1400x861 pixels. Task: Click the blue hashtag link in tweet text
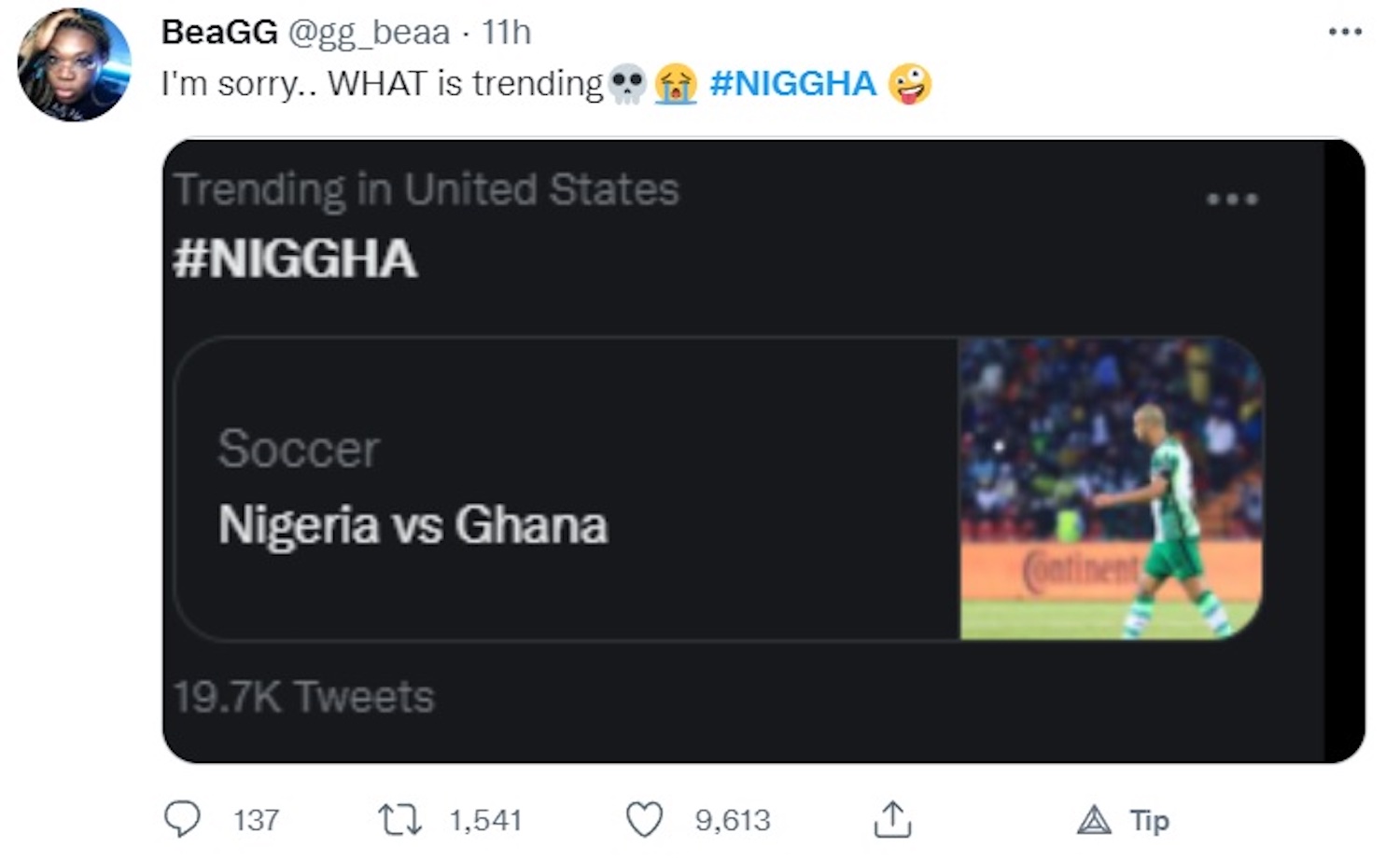point(793,84)
